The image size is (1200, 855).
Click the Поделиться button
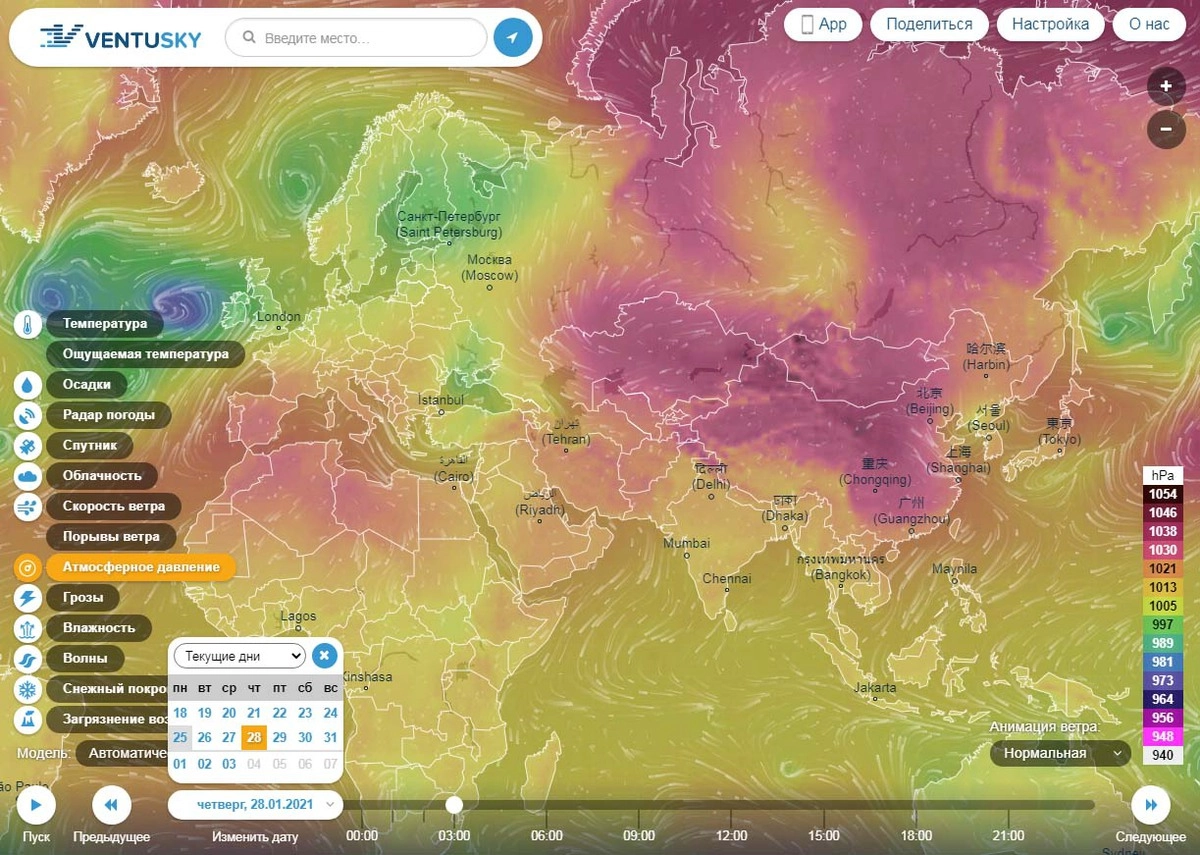pyautogui.click(x=929, y=25)
